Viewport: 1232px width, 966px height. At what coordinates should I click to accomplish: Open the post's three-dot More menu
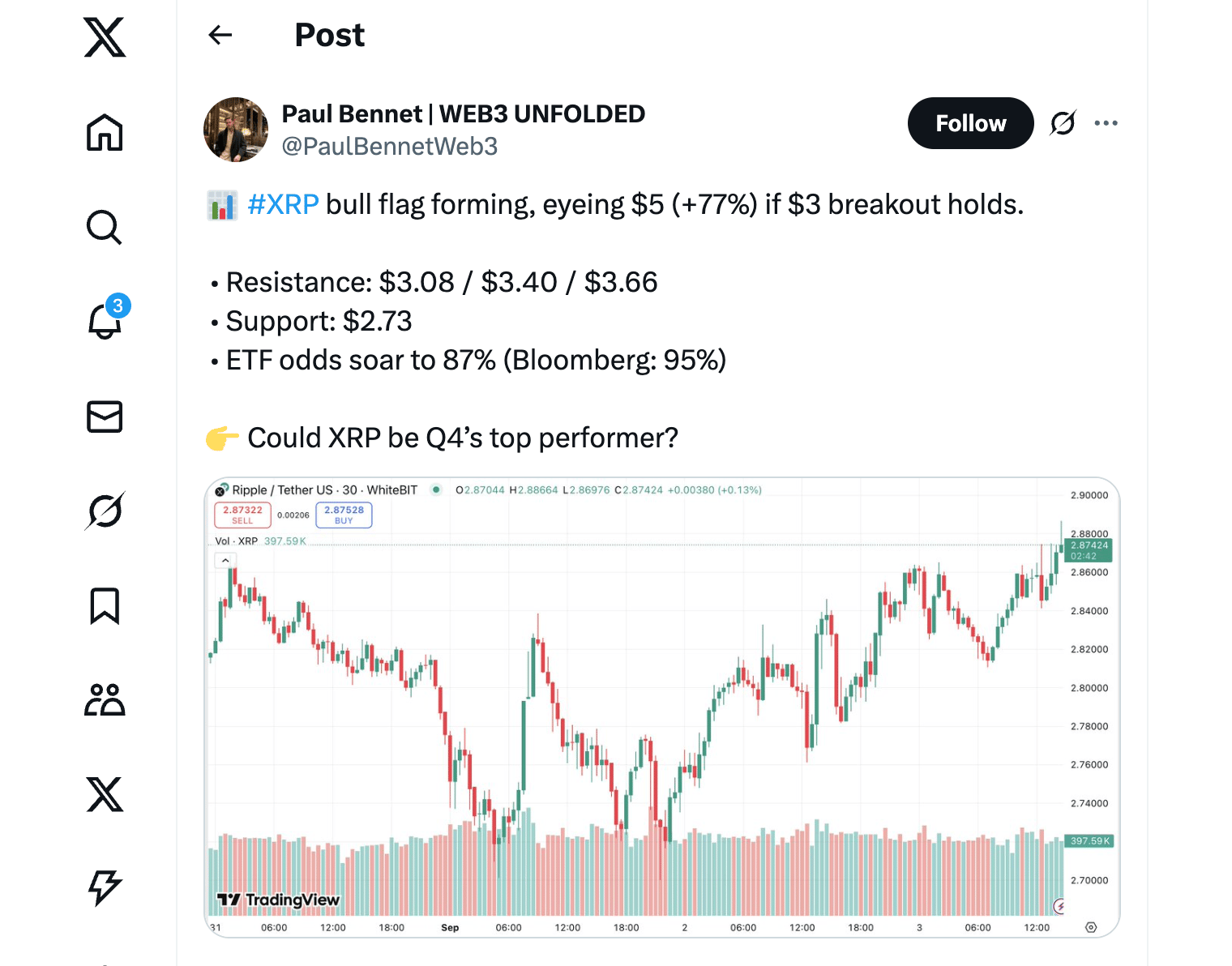tap(1106, 123)
